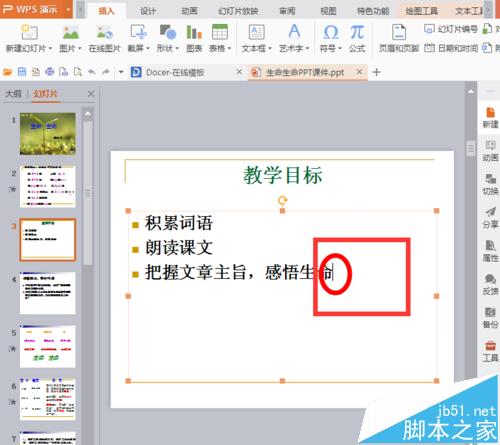The image size is (500, 445).
Task: Insert WordArt (艺术字)
Action: click(294, 32)
